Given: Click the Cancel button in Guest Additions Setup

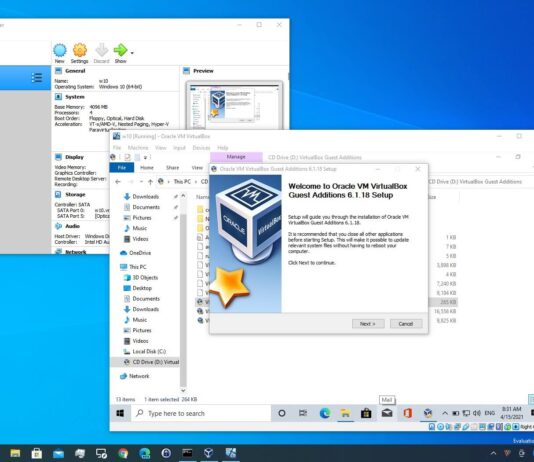Looking at the screenshot, I should [406, 324].
